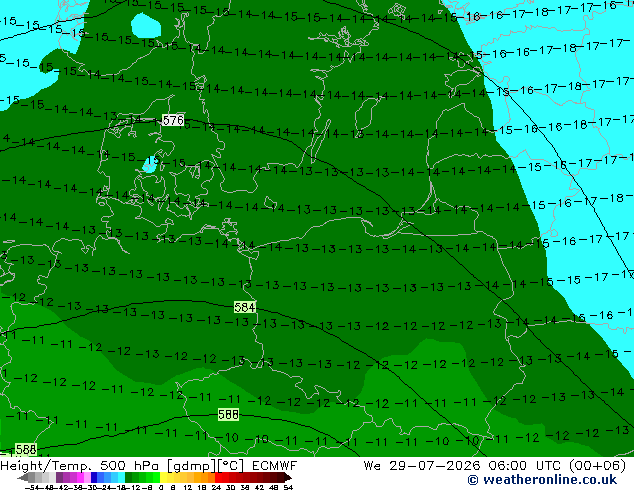This screenshot has width=634, height=490.
Task: Open the weatheronline.co.uk link
Action: pos(550,480)
